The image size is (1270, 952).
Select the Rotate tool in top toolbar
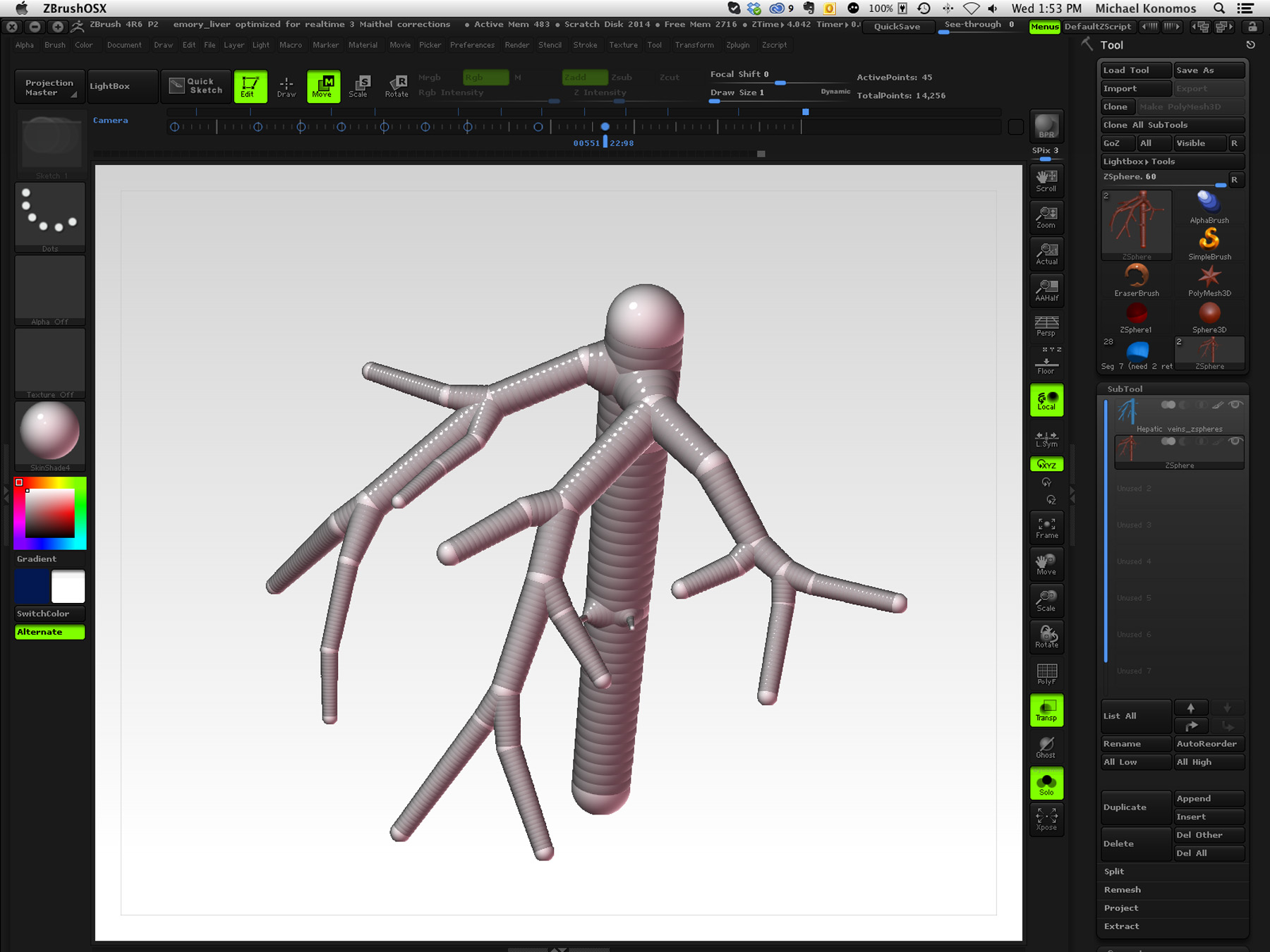pos(397,86)
